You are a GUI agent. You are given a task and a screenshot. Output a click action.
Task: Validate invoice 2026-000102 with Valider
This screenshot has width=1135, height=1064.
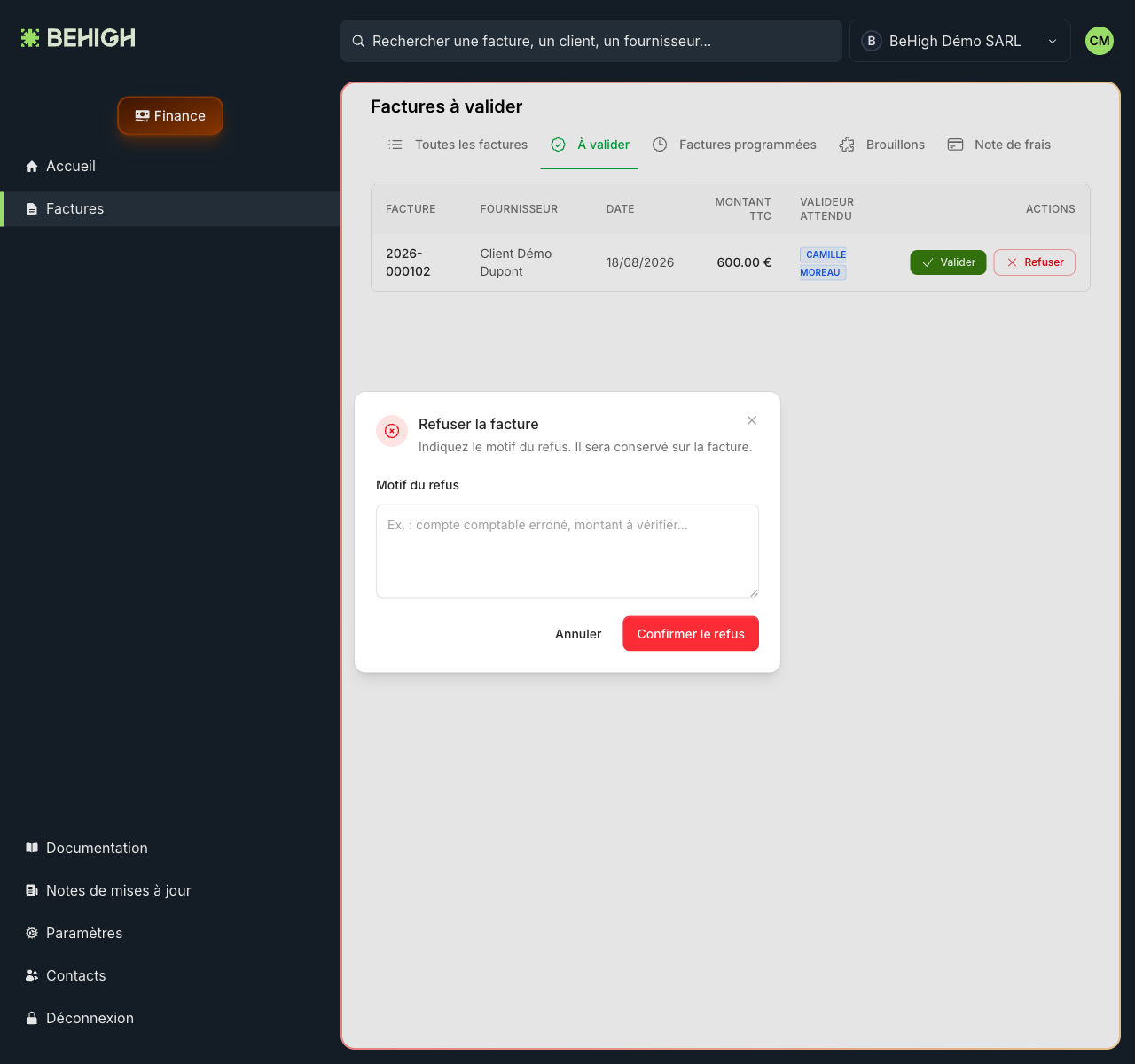[x=948, y=262]
